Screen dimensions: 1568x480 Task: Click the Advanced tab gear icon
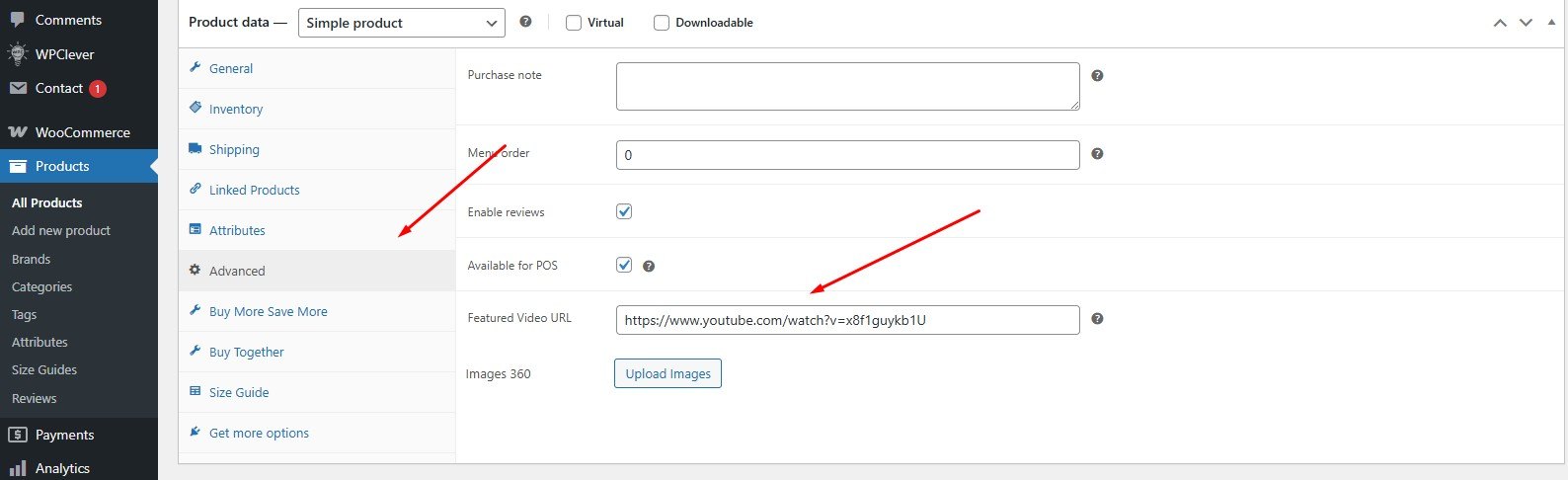point(196,271)
